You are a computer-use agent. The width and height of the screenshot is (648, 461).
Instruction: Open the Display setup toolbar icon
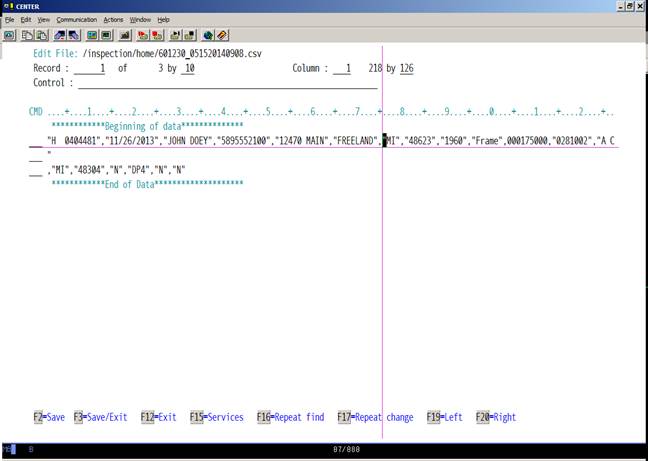tap(92, 36)
